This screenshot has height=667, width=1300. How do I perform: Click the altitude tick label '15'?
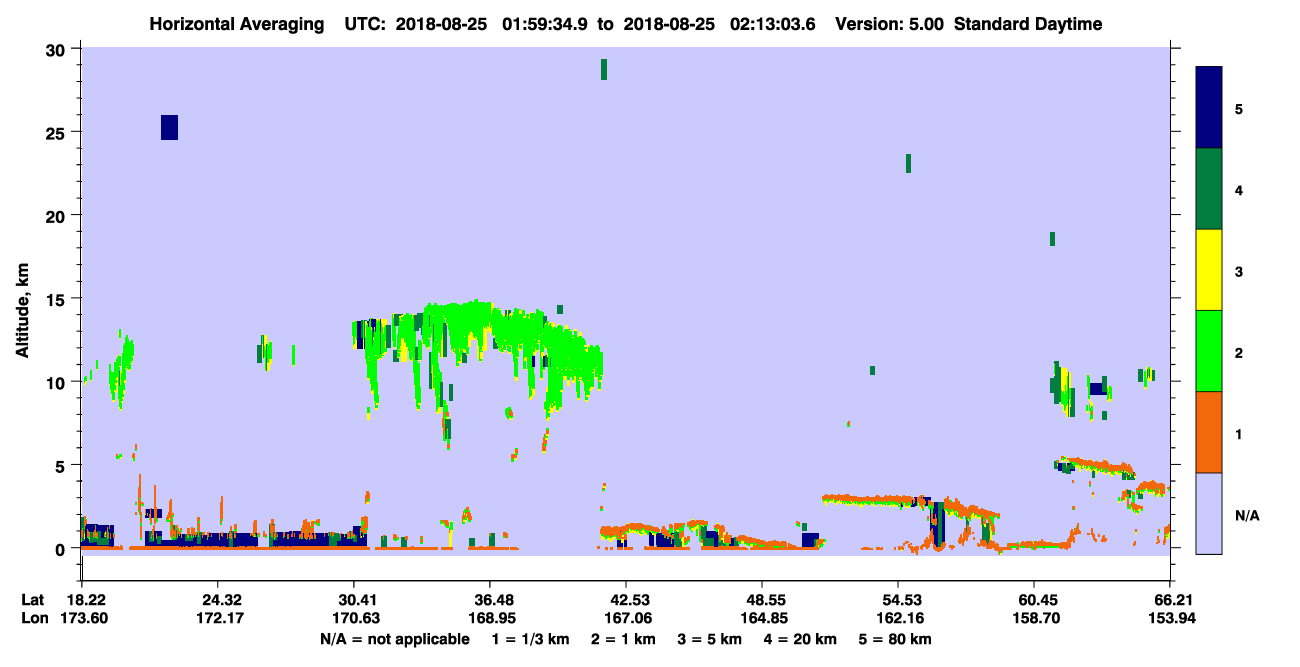(x=56, y=299)
